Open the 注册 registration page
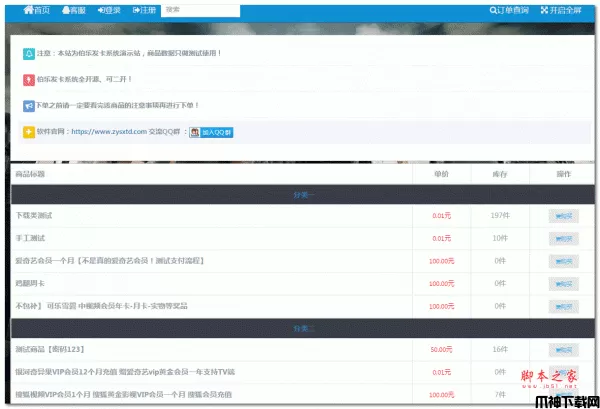Screen dimensions: 600x409 coord(144,10)
